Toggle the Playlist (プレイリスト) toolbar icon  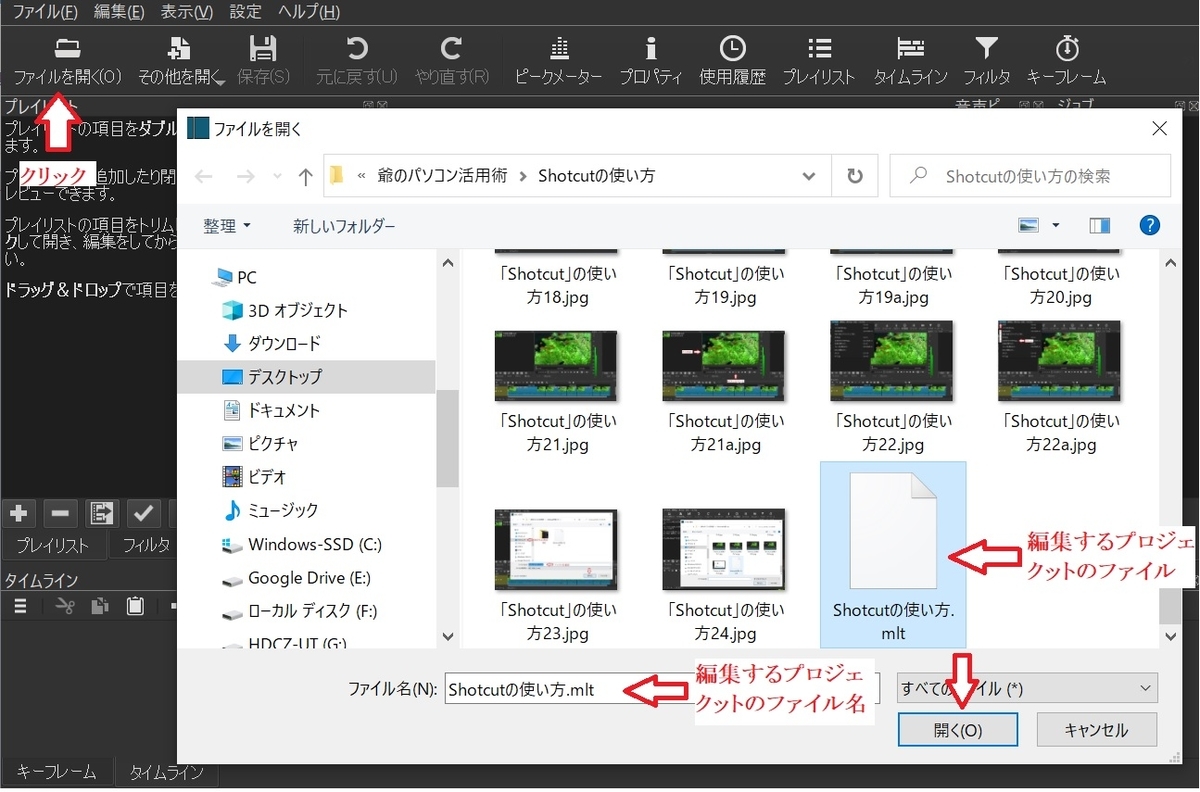coord(819,48)
